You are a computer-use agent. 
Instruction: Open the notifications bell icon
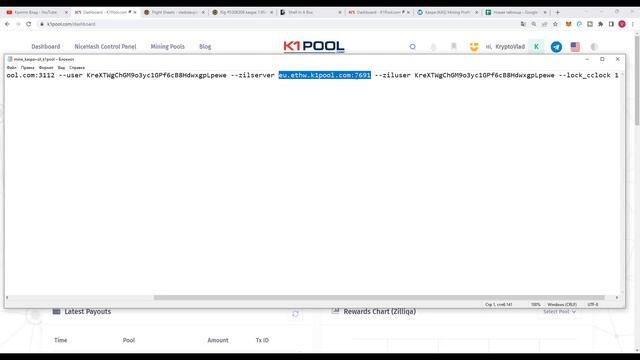[433, 47]
